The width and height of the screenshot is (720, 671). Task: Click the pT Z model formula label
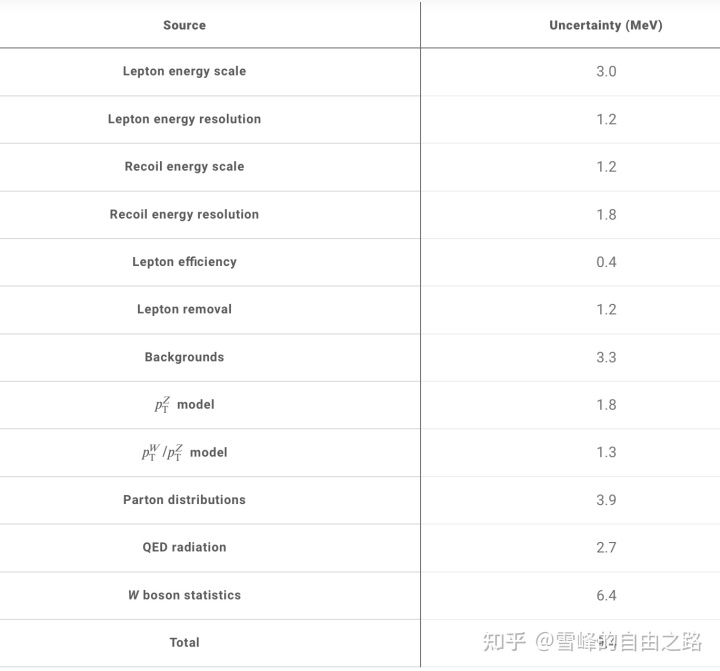click(184, 405)
